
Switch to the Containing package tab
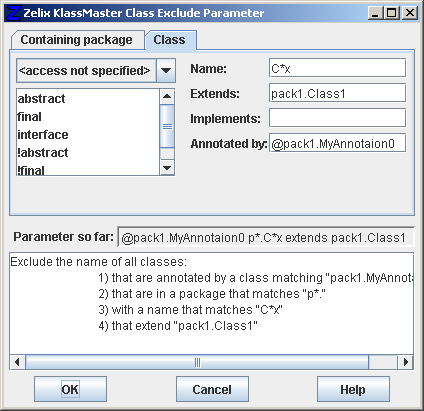click(78, 40)
